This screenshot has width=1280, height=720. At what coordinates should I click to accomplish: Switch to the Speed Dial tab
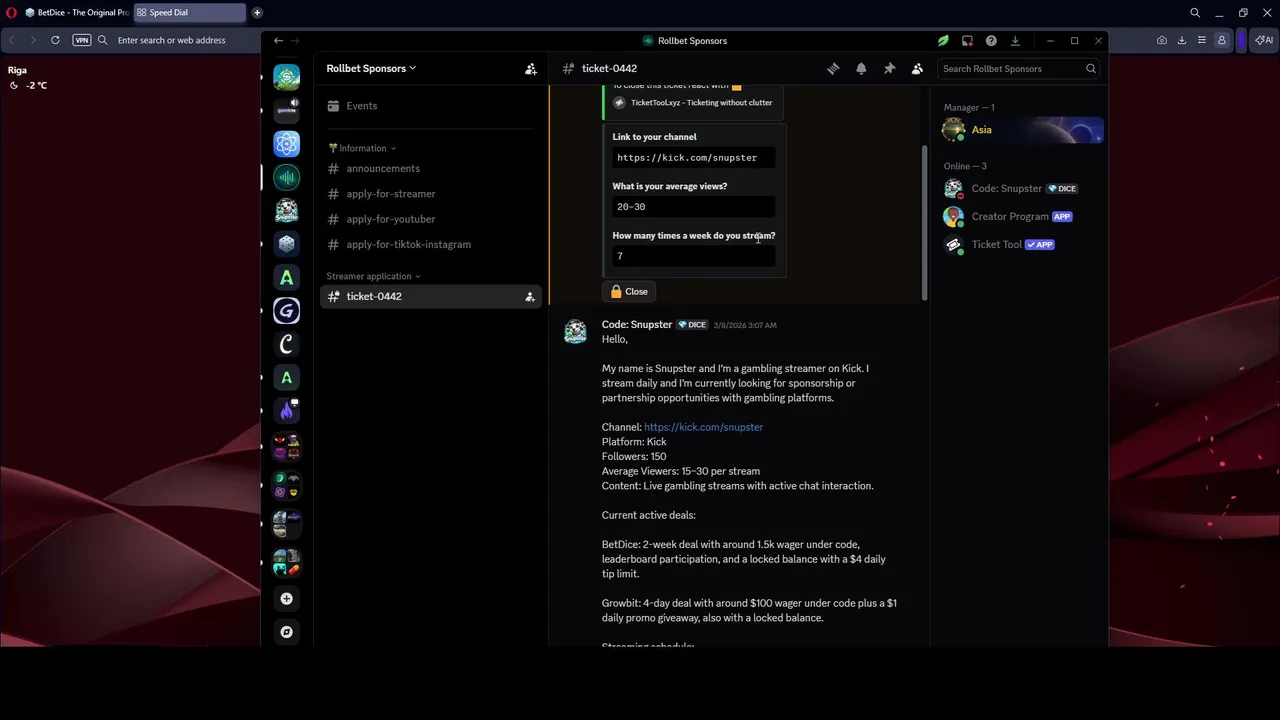(189, 13)
